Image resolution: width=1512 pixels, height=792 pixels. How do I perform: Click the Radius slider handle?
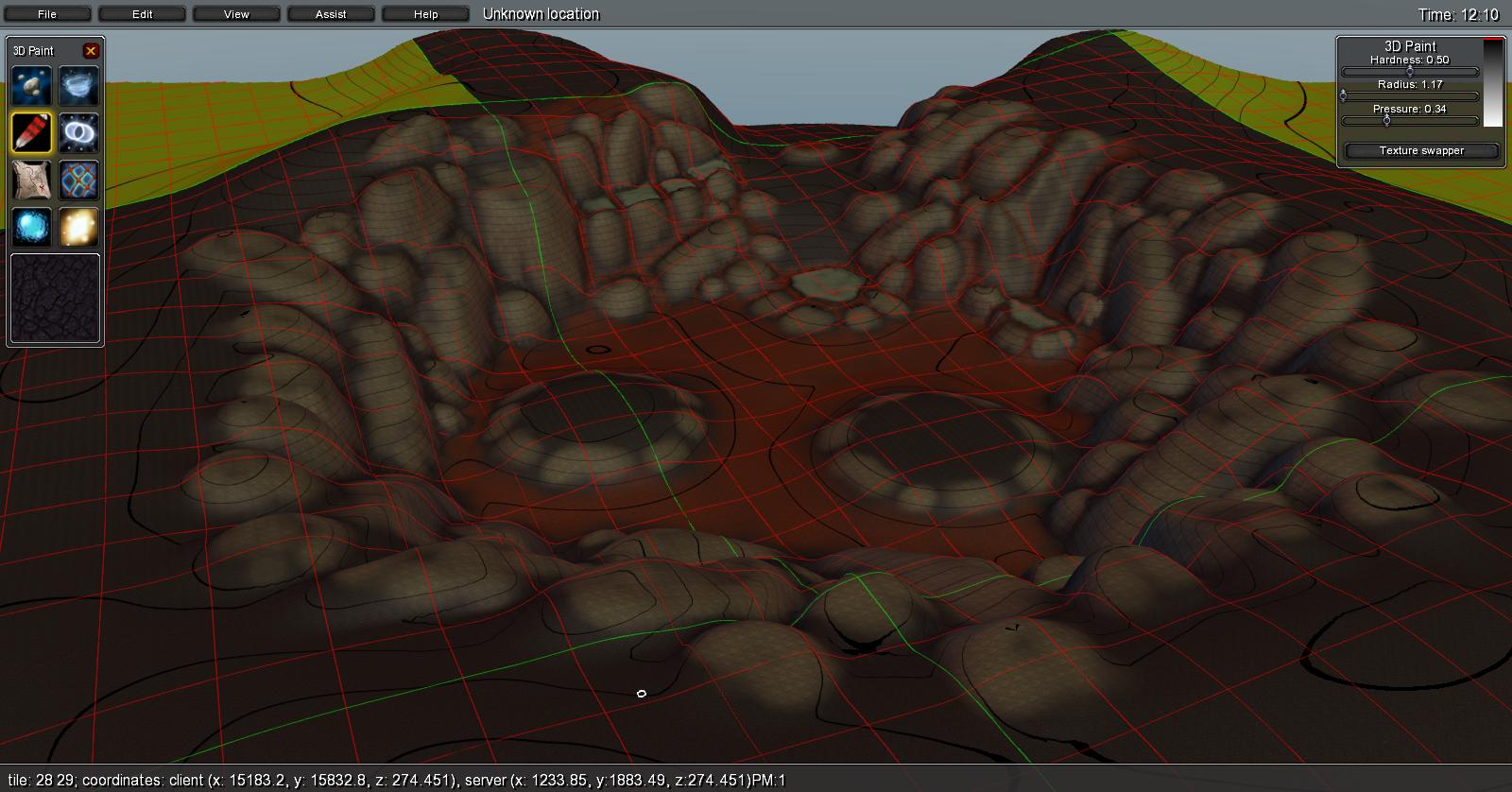click(x=1344, y=96)
